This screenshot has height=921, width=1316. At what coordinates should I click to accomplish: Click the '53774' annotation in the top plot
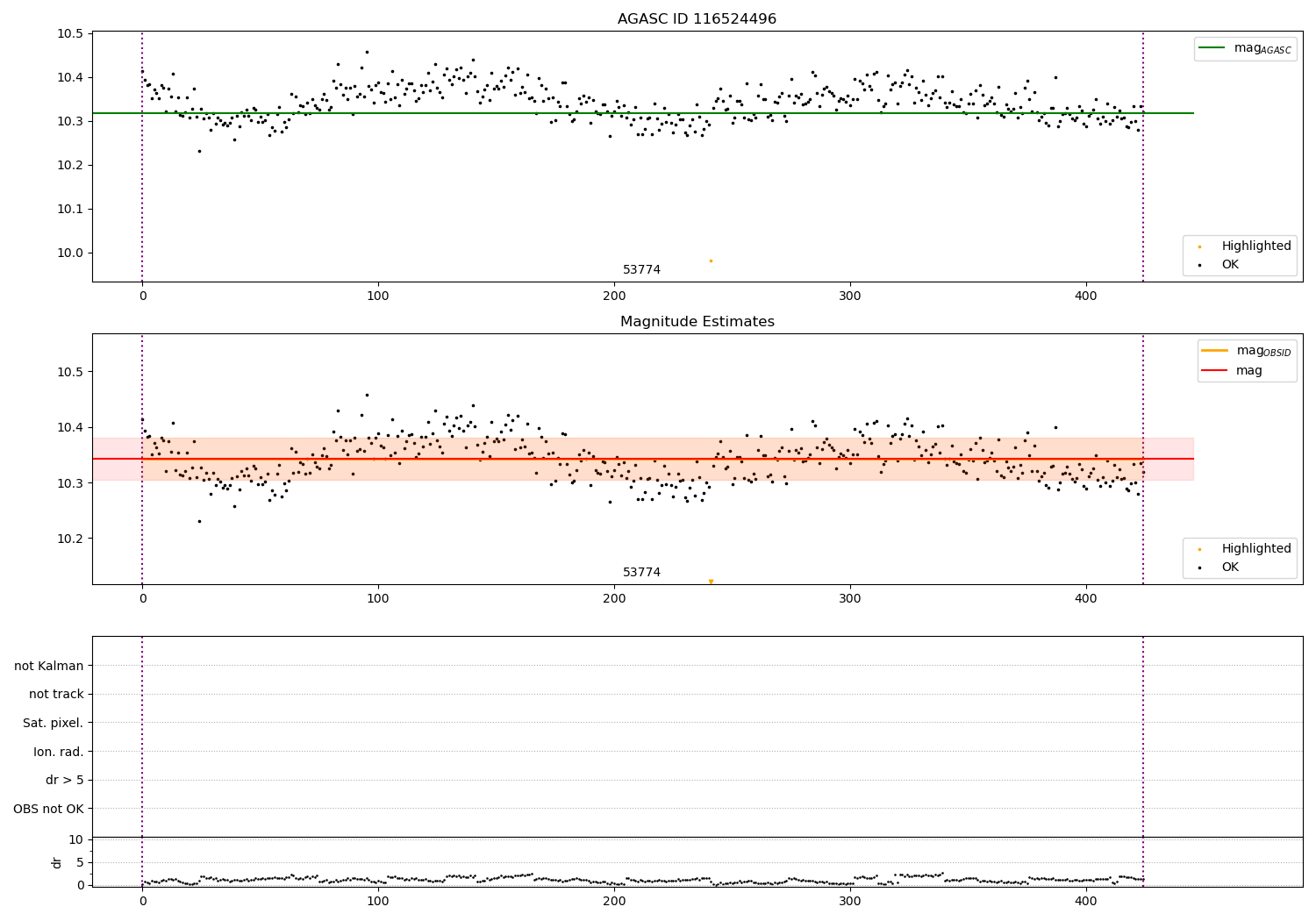click(641, 270)
